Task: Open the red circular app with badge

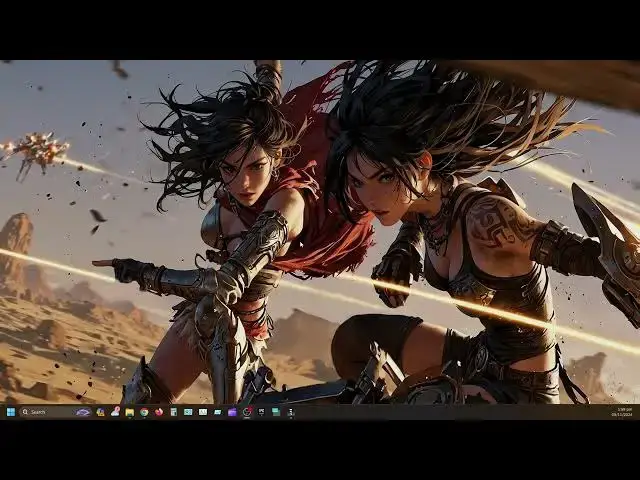Action: click(247, 412)
